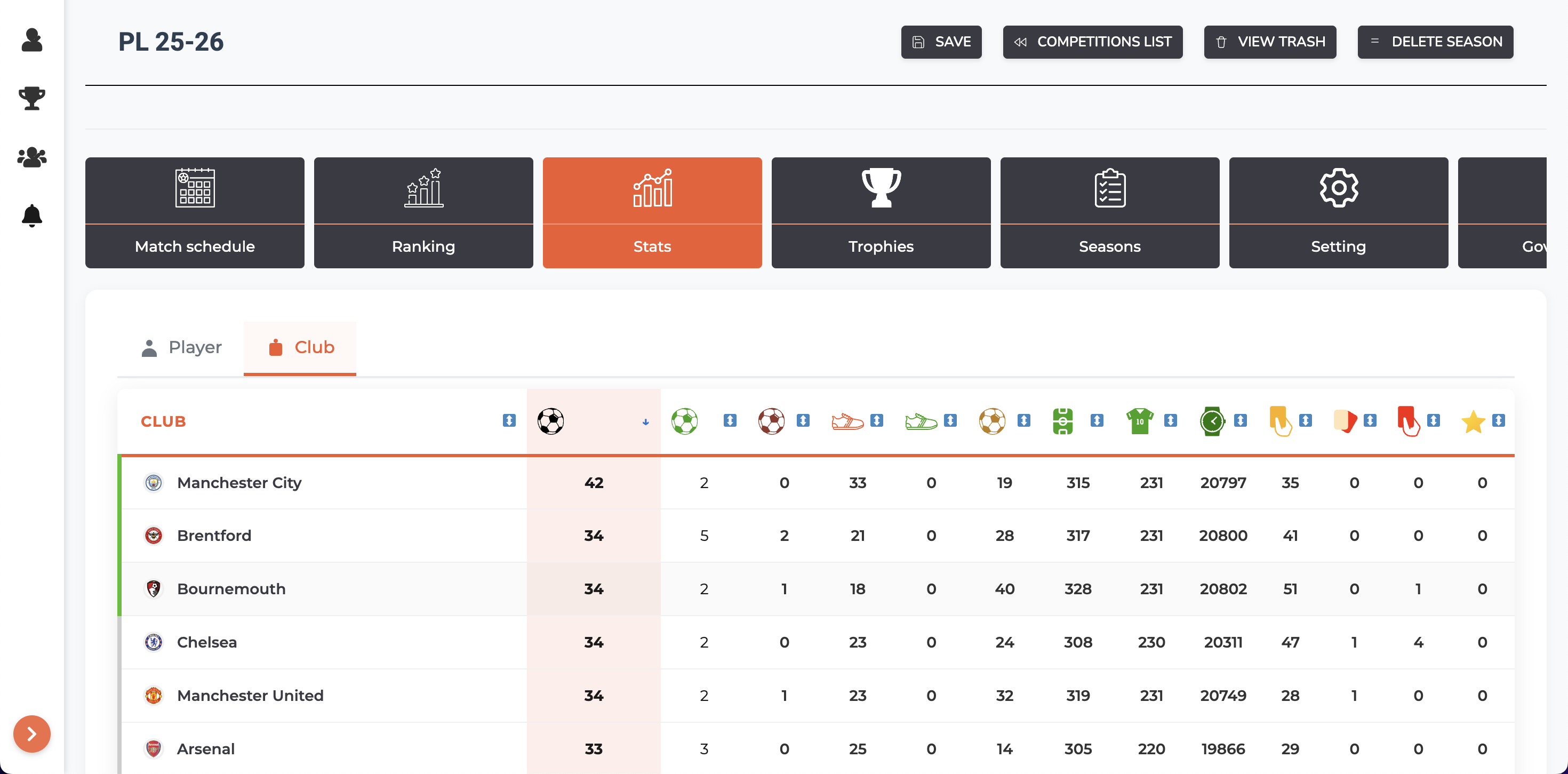Expand sidebar with orange chevron button
Screen dimensions: 1568x774
pos(31,734)
